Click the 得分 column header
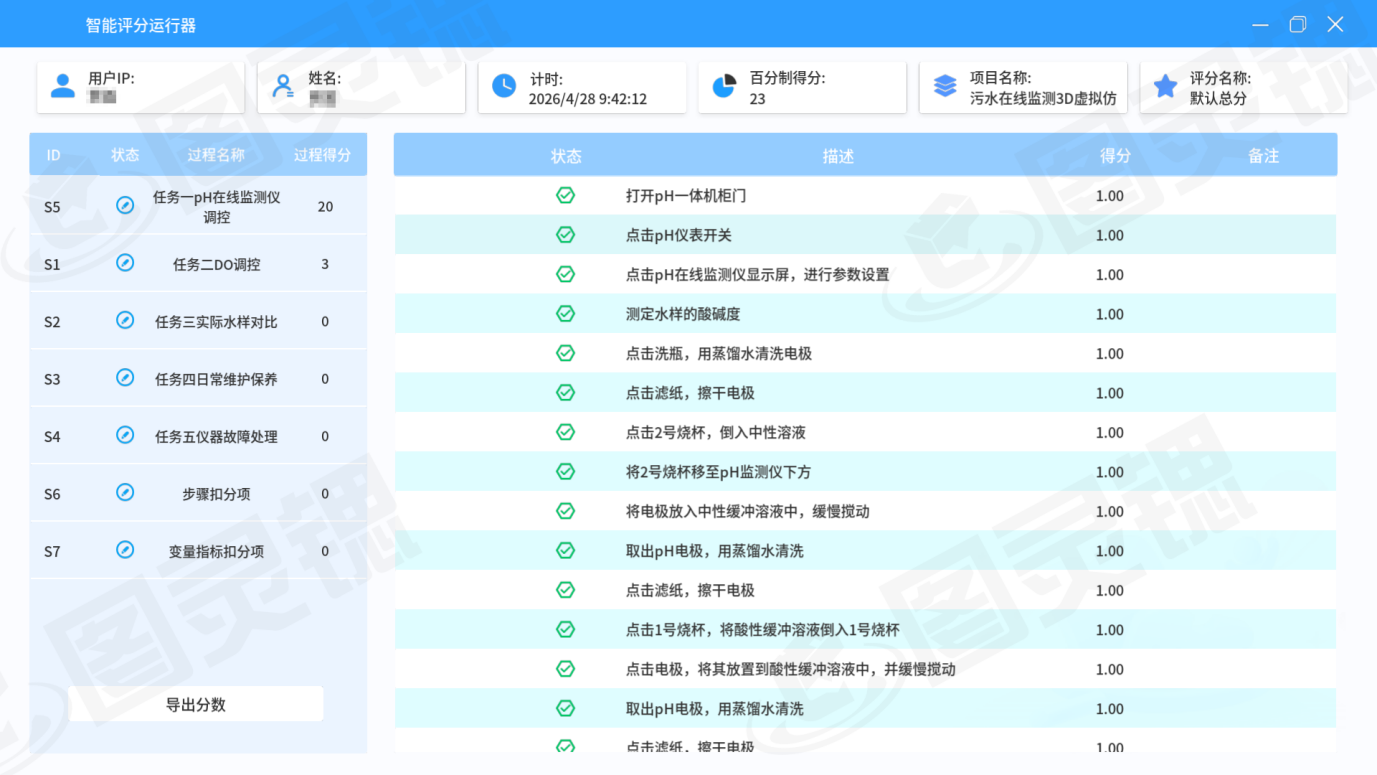This screenshot has height=775, width=1377. [x=1115, y=156]
